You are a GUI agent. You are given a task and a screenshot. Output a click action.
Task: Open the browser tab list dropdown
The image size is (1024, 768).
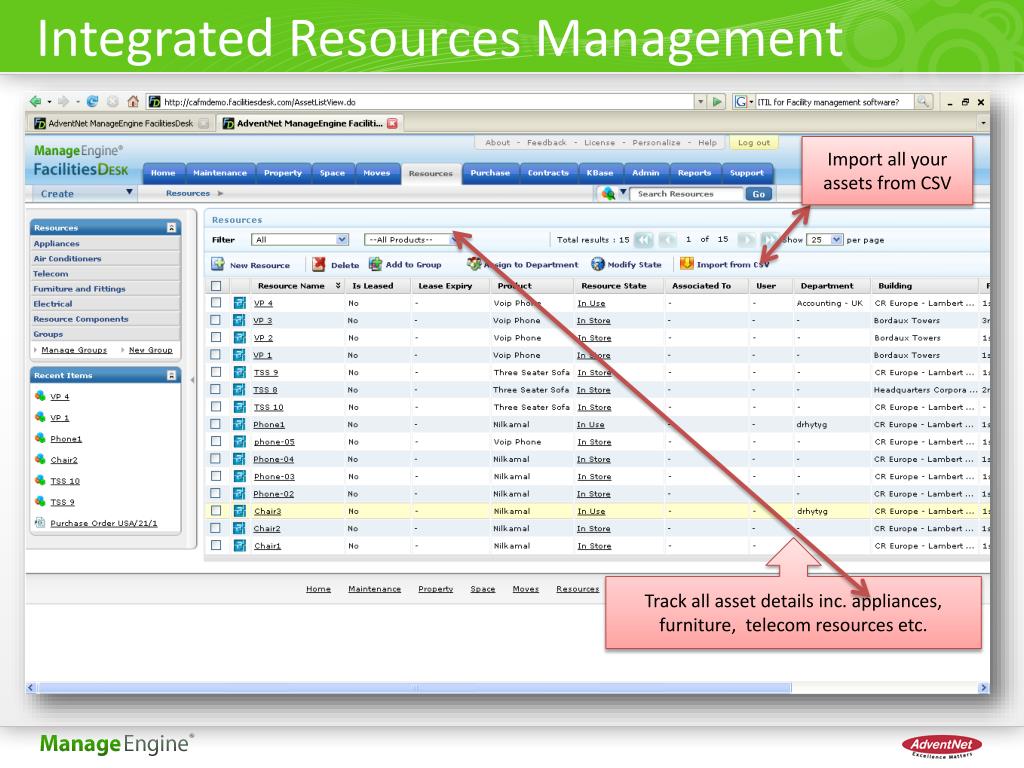(983, 123)
